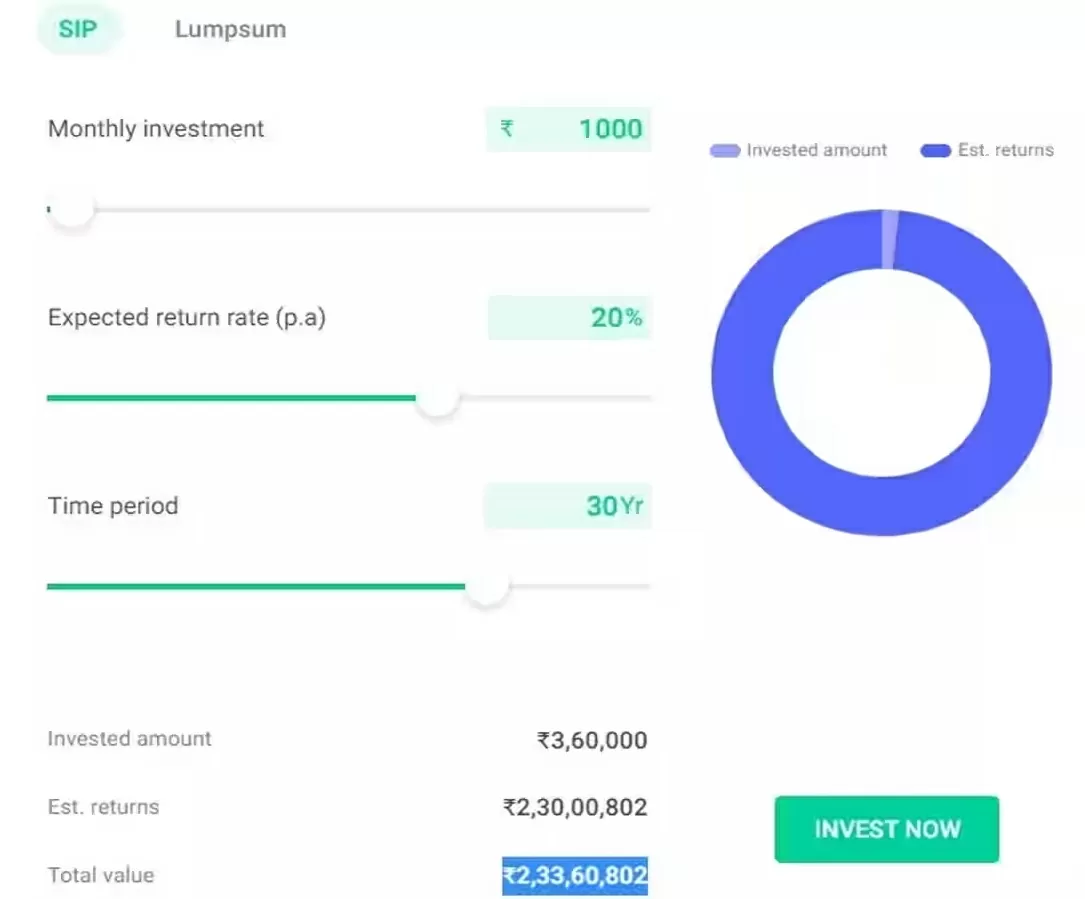Open the Lumpsum calculator tab
Screen dimensions: 1085x899
[230, 29]
